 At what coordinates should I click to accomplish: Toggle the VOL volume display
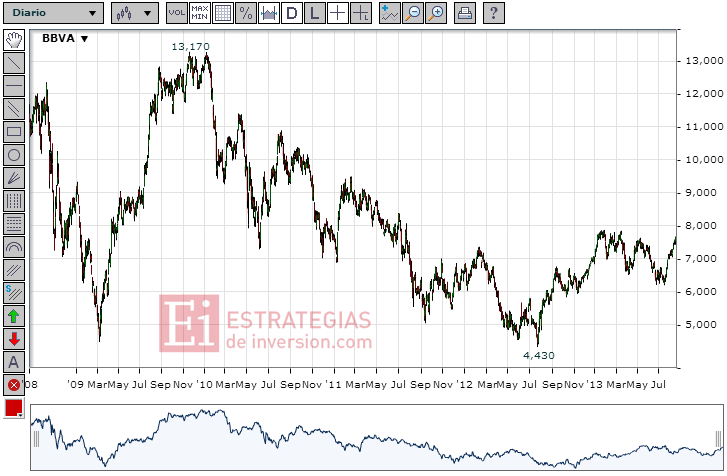tap(177, 13)
